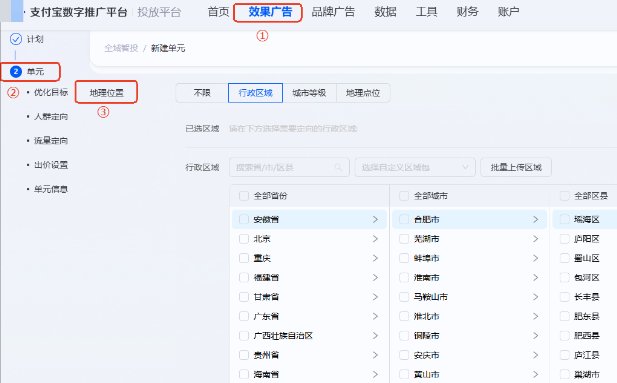Click 全域智投 breadcrumb link
Viewport: 617px width, 383px height.
click(x=121, y=48)
